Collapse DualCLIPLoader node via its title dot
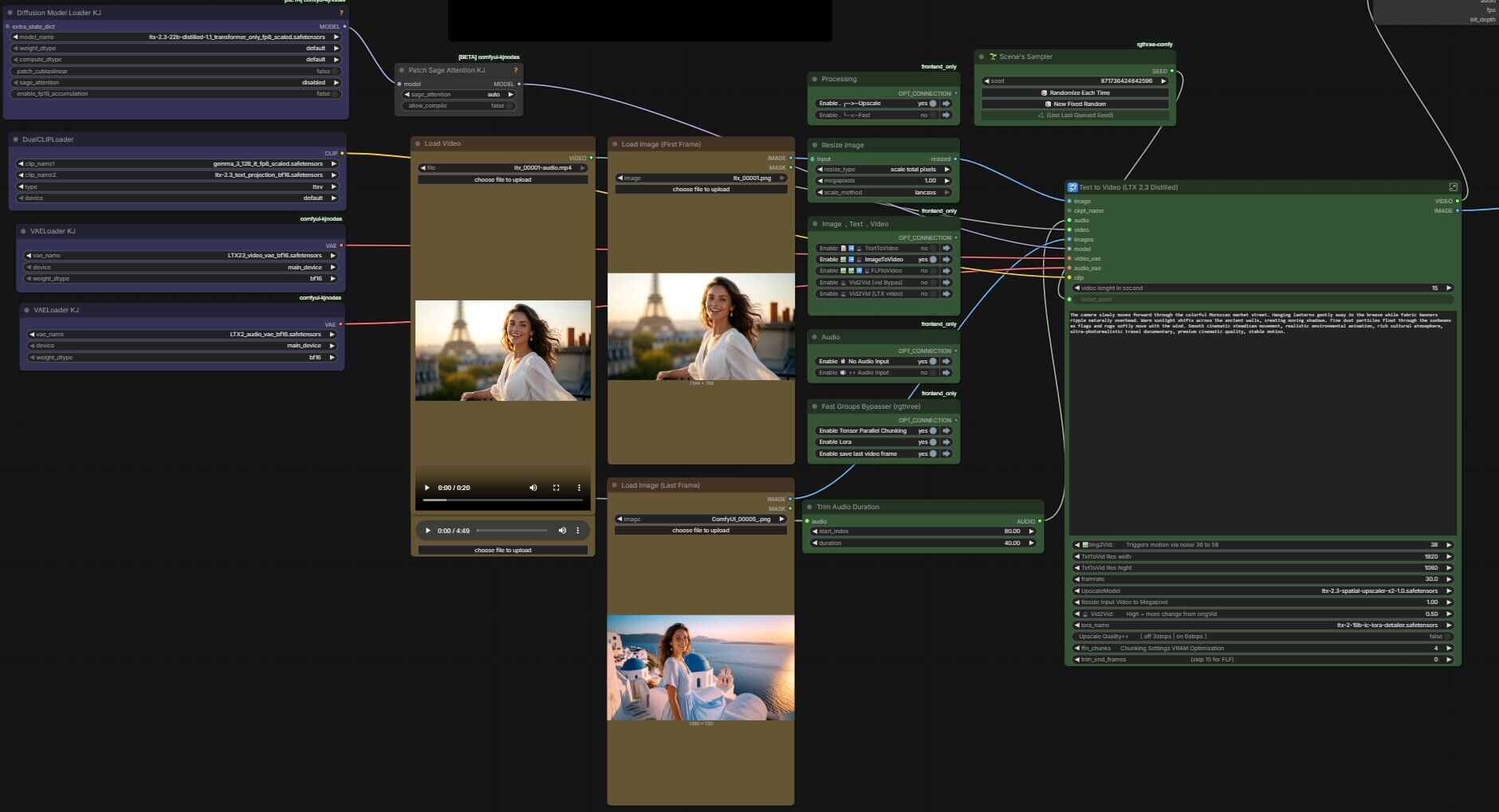This screenshot has height=812, width=1499. 16,139
